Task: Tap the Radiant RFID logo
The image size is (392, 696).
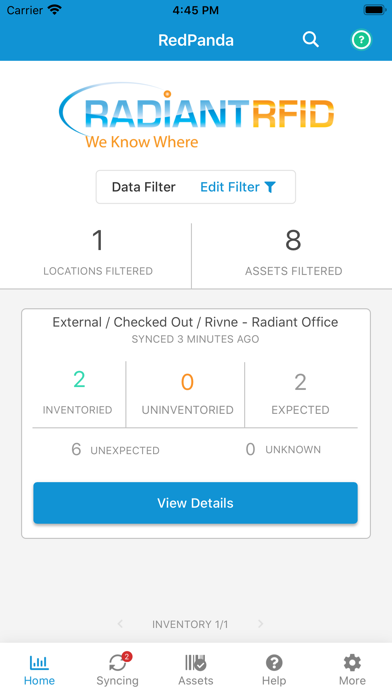Action: (x=196, y=116)
